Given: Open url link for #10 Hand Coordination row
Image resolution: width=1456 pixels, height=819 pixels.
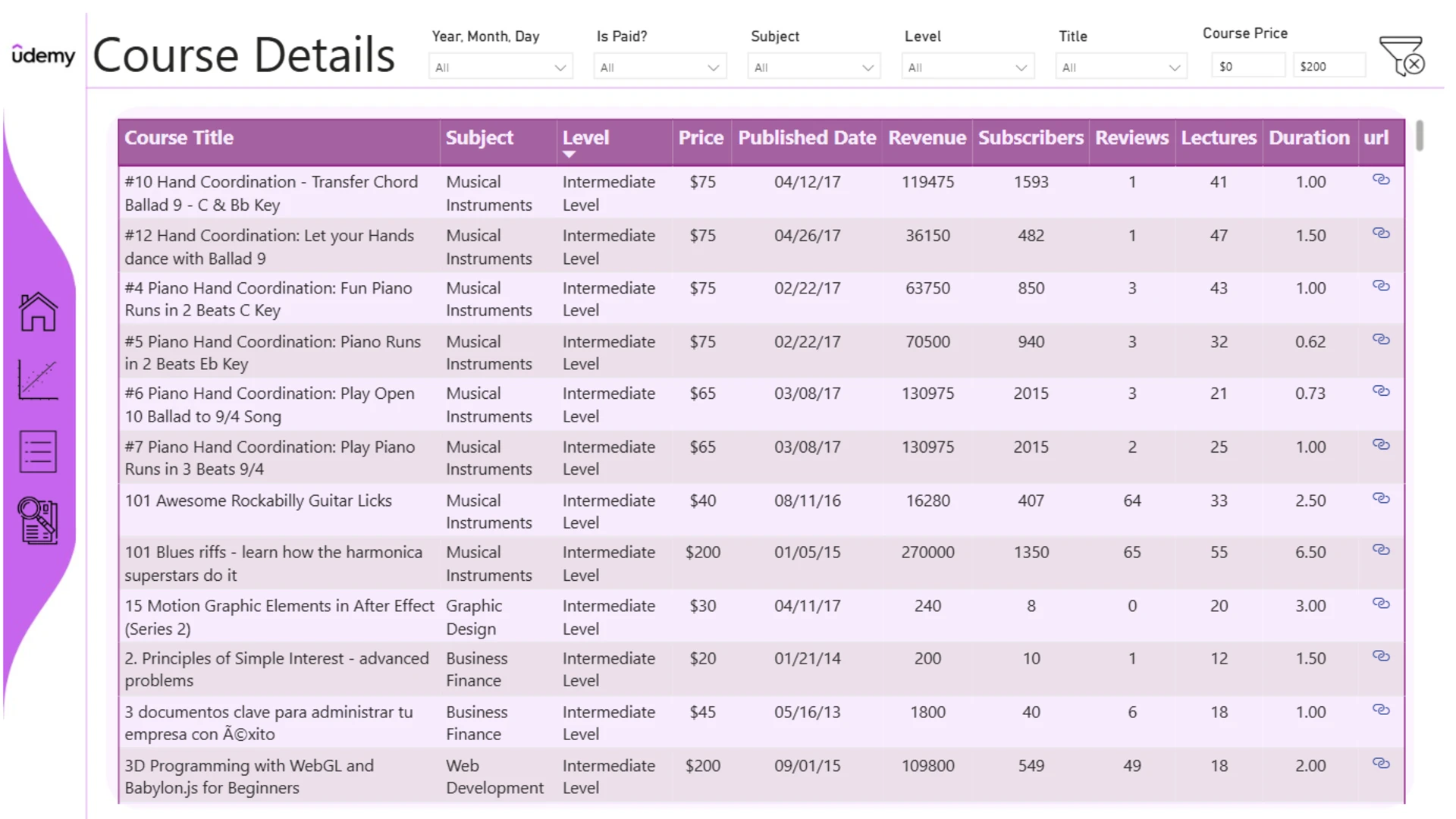Looking at the screenshot, I should 1381,180.
